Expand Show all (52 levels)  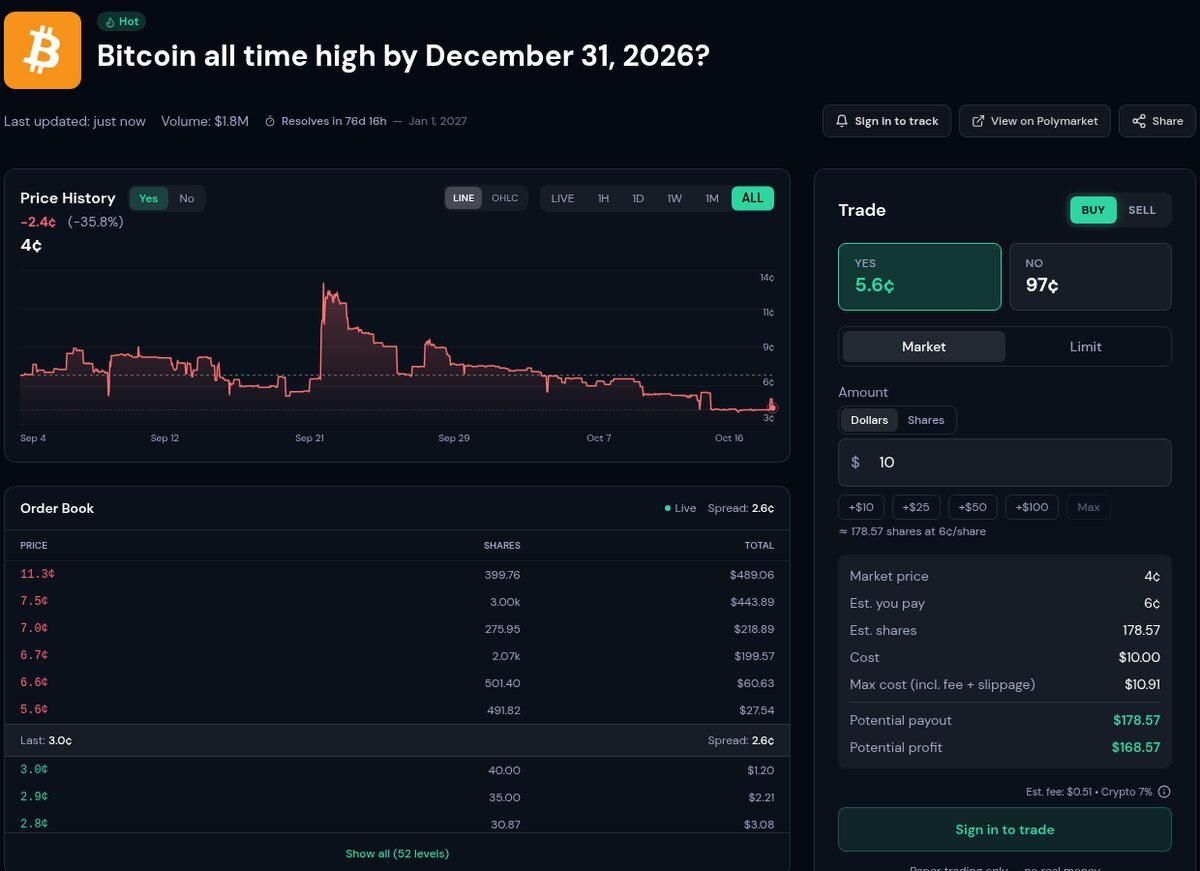click(397, 853)
